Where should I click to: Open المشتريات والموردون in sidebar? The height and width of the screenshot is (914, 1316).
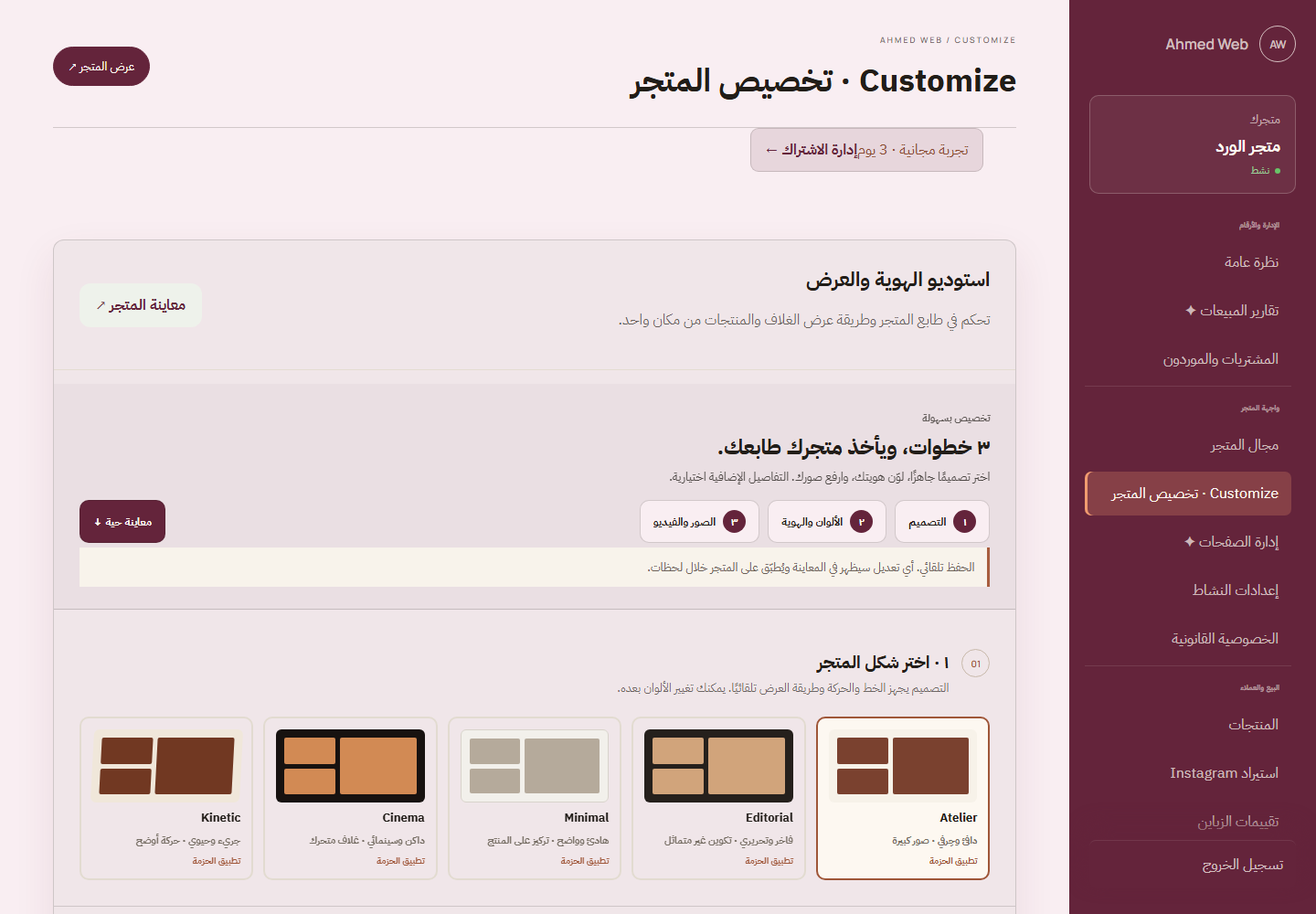click(1188, 359)
